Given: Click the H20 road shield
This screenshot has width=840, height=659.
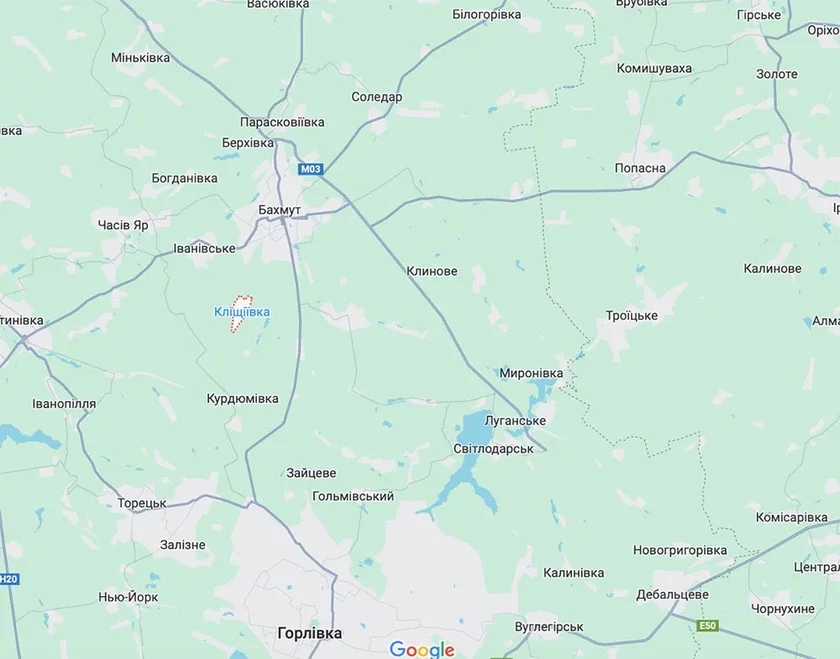Looking at the screenshot, I should click(x=9, y=579).
